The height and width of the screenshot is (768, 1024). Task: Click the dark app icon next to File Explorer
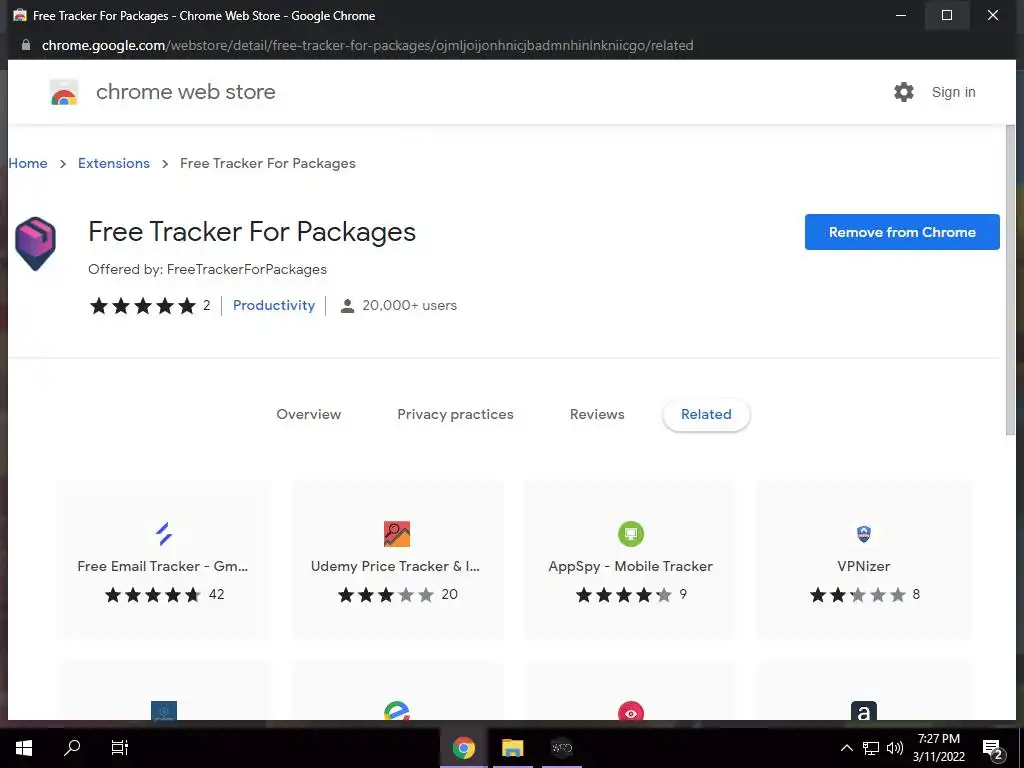562,747
